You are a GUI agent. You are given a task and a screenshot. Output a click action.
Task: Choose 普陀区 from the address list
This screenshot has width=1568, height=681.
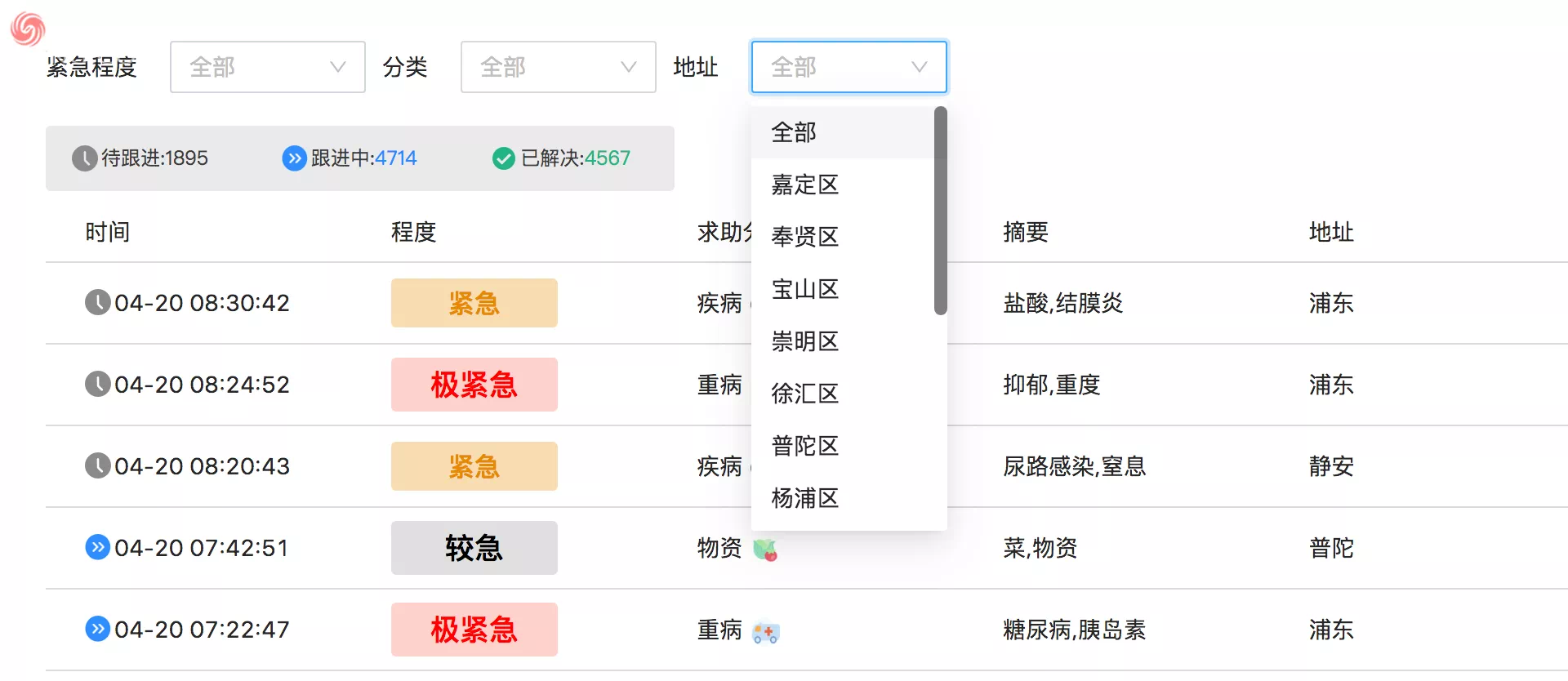(x=843, y=446)
